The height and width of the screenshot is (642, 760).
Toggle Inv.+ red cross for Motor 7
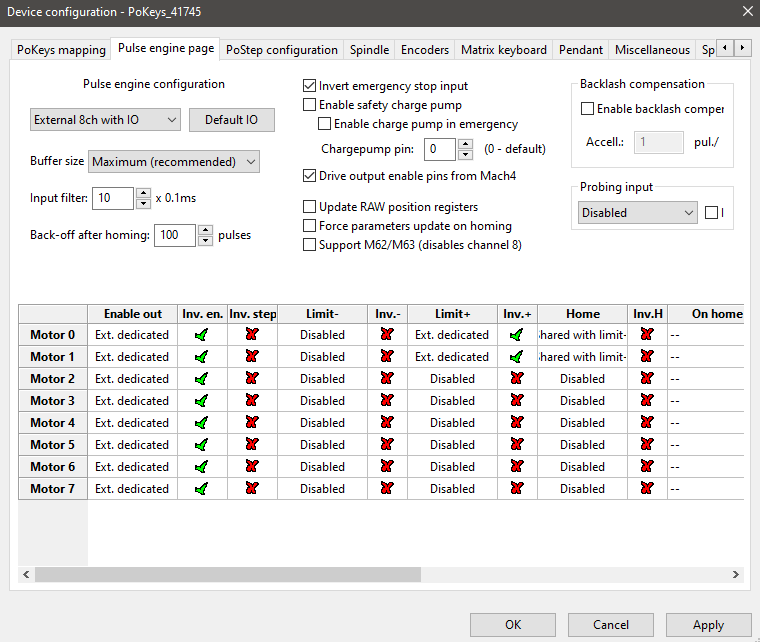tap(517, 488)
